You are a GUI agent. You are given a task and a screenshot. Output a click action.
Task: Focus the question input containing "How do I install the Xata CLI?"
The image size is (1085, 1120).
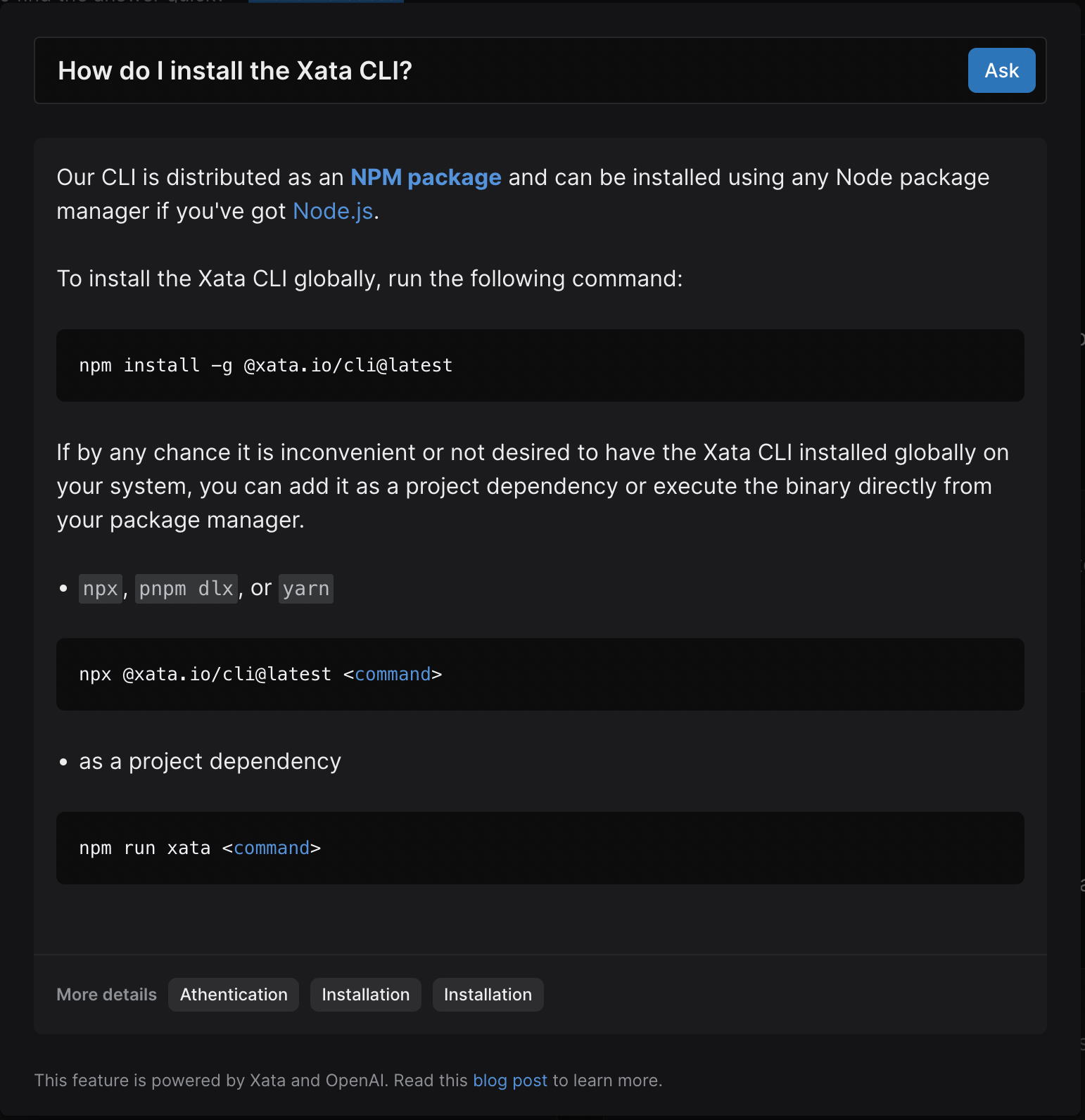(x=493, y=70)
